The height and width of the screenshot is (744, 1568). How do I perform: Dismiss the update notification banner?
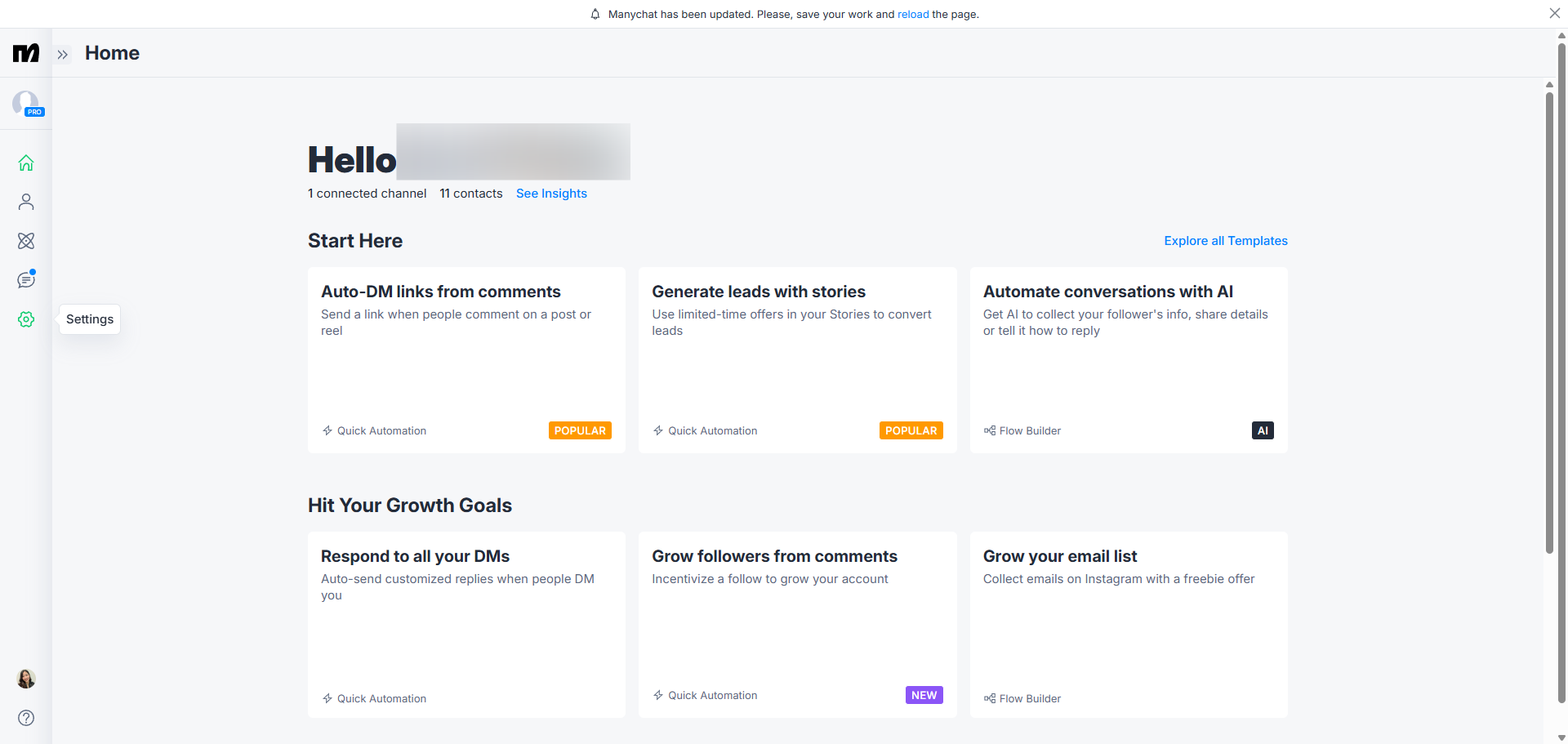point(1554,13)
